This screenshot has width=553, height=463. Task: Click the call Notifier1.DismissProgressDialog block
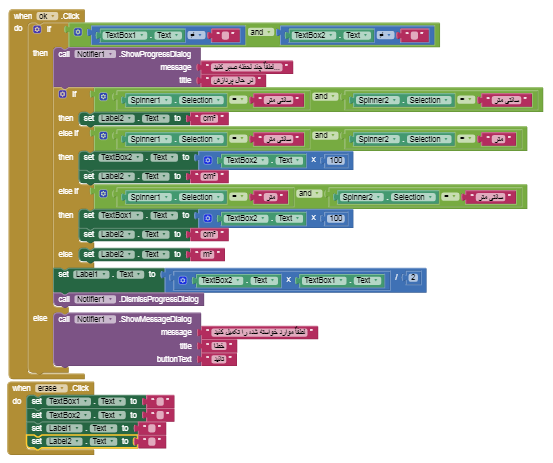pos(129,299)
